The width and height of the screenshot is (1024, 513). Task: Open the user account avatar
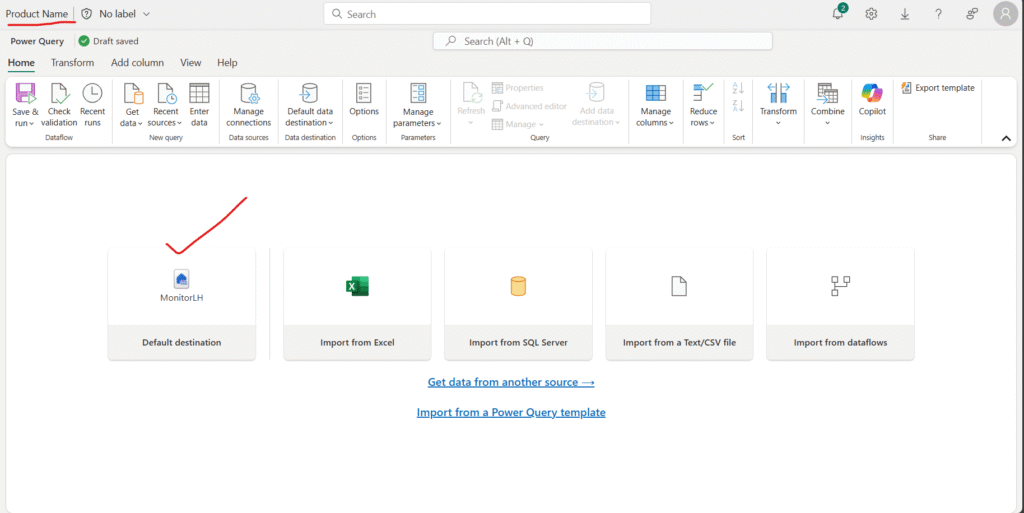[x=1006, y=14]
